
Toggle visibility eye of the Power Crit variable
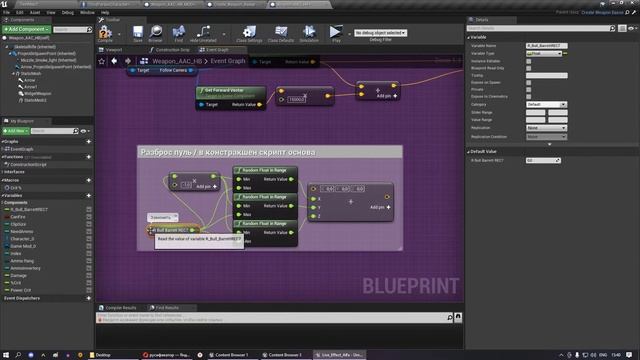tap(89, 290)
